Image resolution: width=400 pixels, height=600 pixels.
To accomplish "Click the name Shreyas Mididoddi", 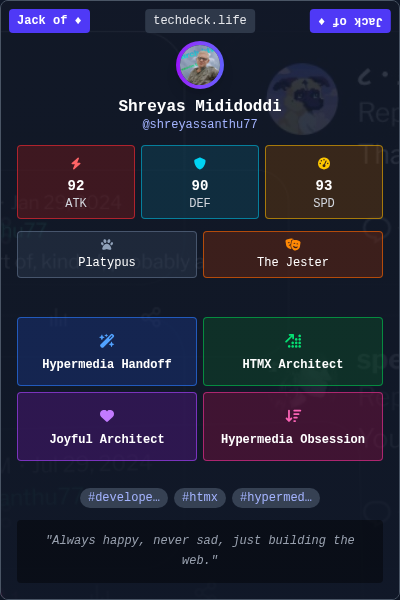I will click(x=200, y=106).
